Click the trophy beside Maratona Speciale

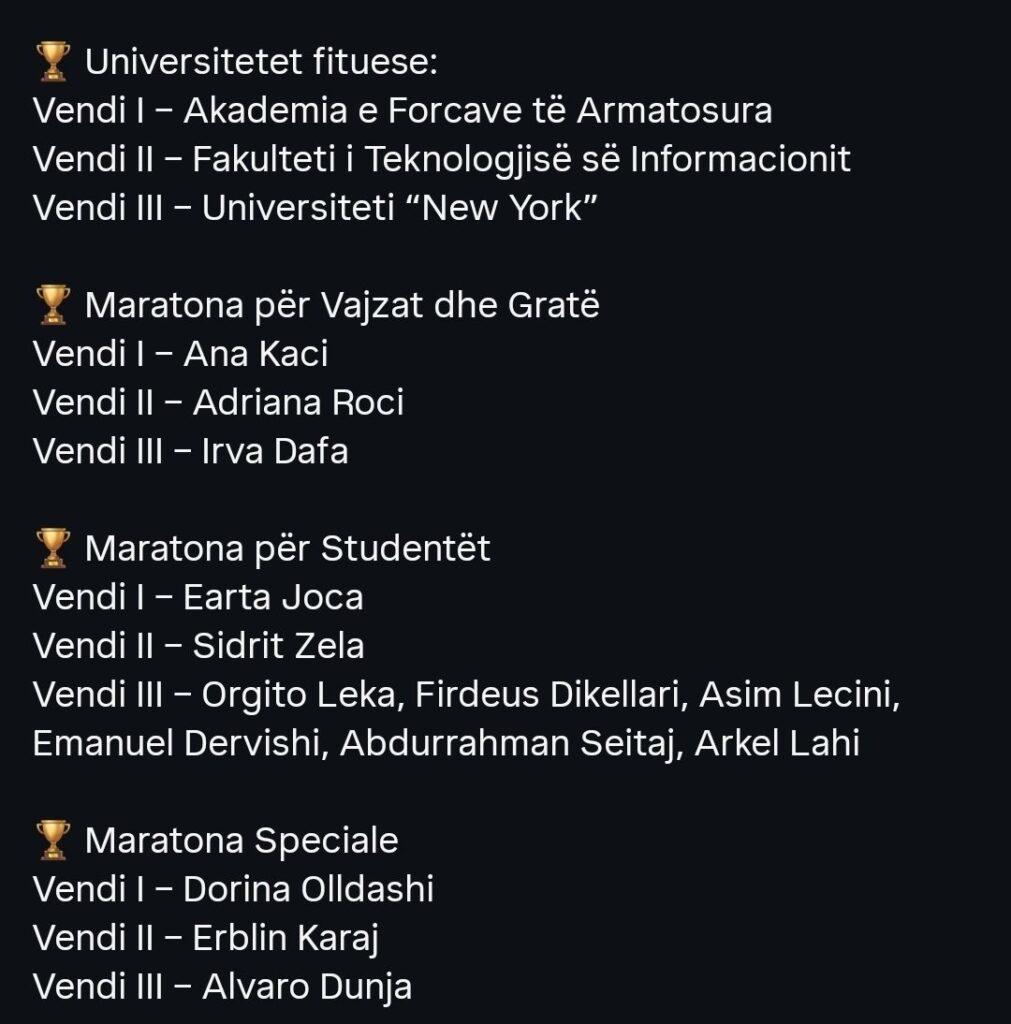[52, 840]
